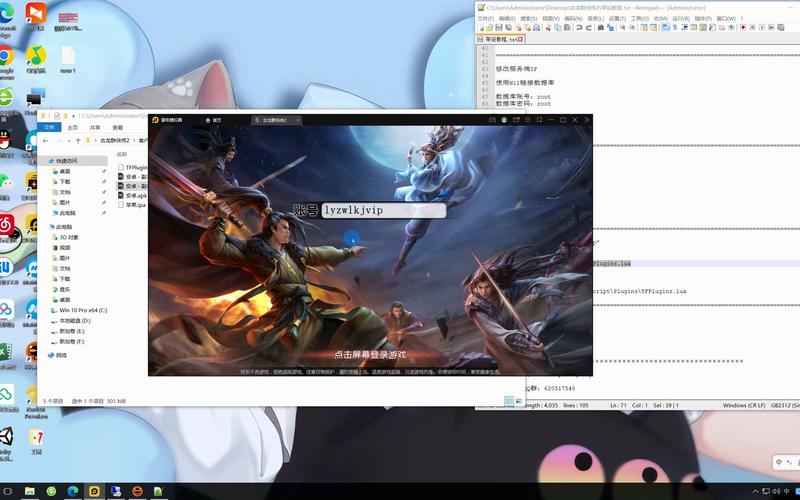Click the Explorer up-directory arrow
The width and height of the screenshot is (800, 500).
[x=78, y=140]
